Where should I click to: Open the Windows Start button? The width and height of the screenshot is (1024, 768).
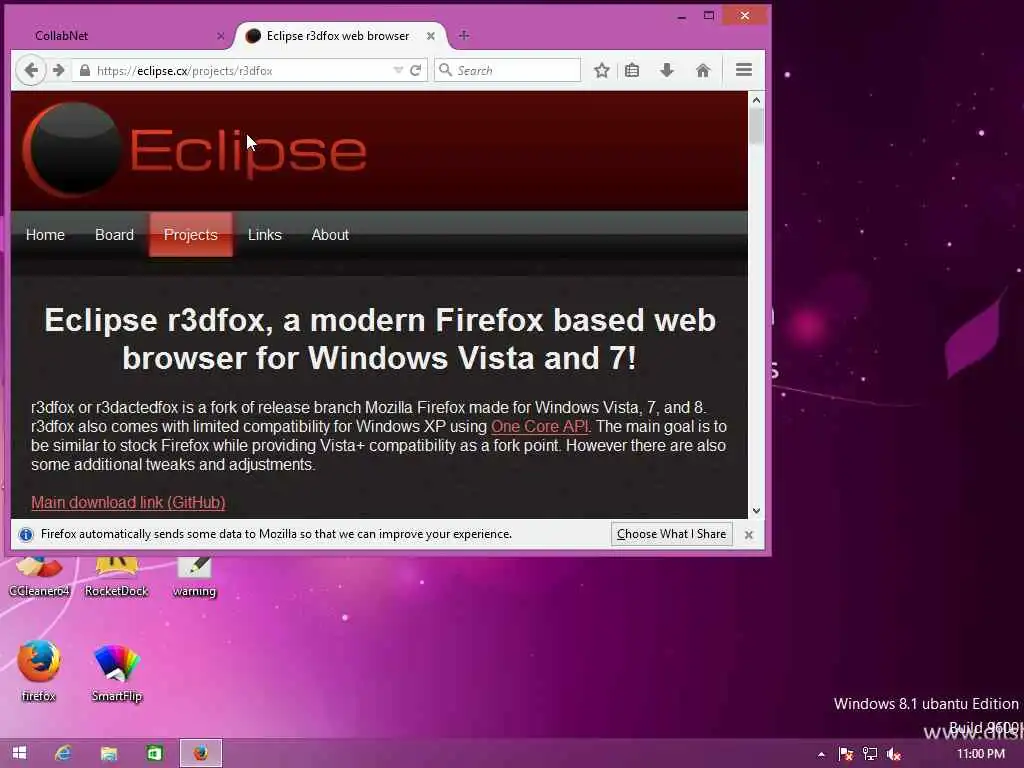20,753
